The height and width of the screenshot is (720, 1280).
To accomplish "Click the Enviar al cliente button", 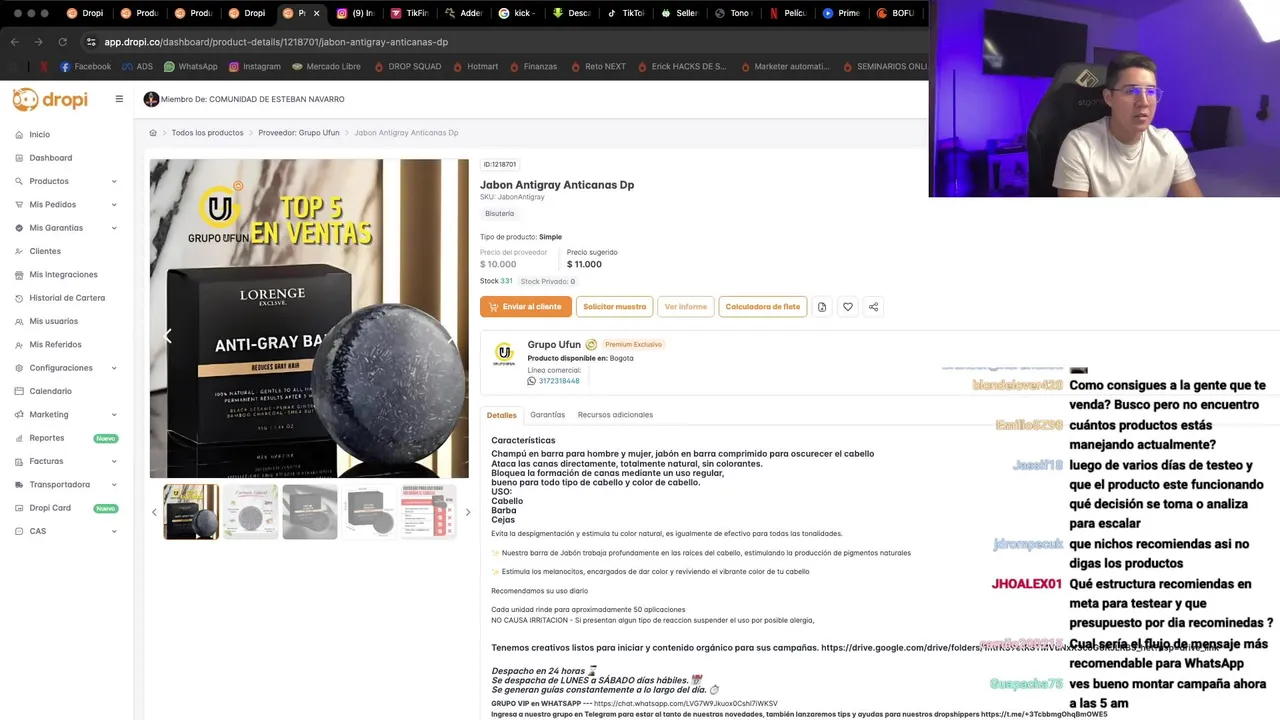I will pyautogui.click(x=525, y=307).
